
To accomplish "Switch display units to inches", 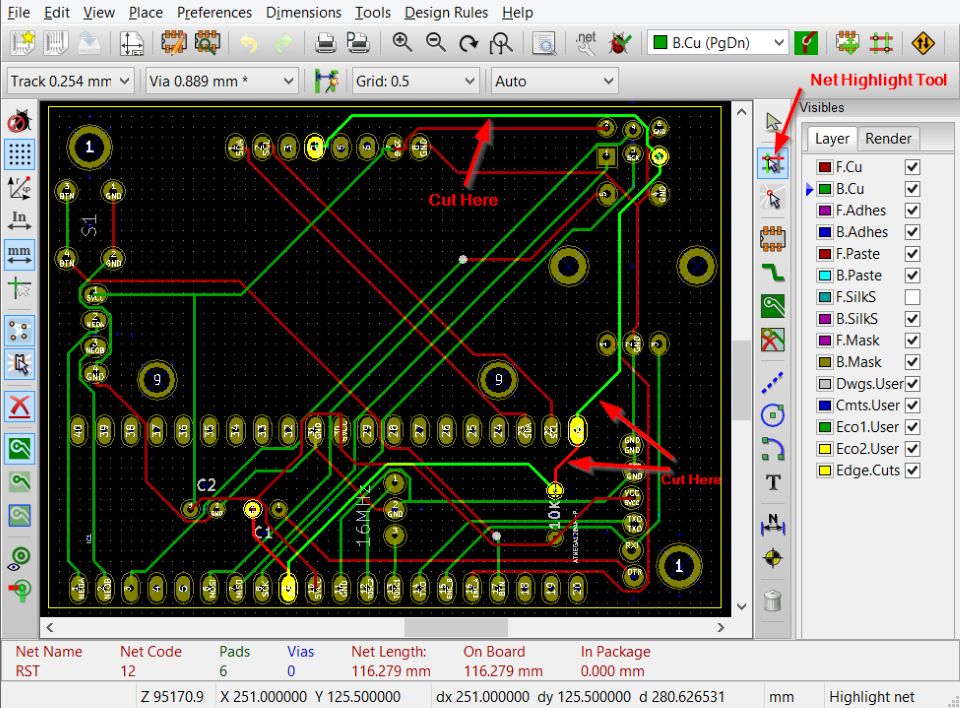I will tap(20, 219).
